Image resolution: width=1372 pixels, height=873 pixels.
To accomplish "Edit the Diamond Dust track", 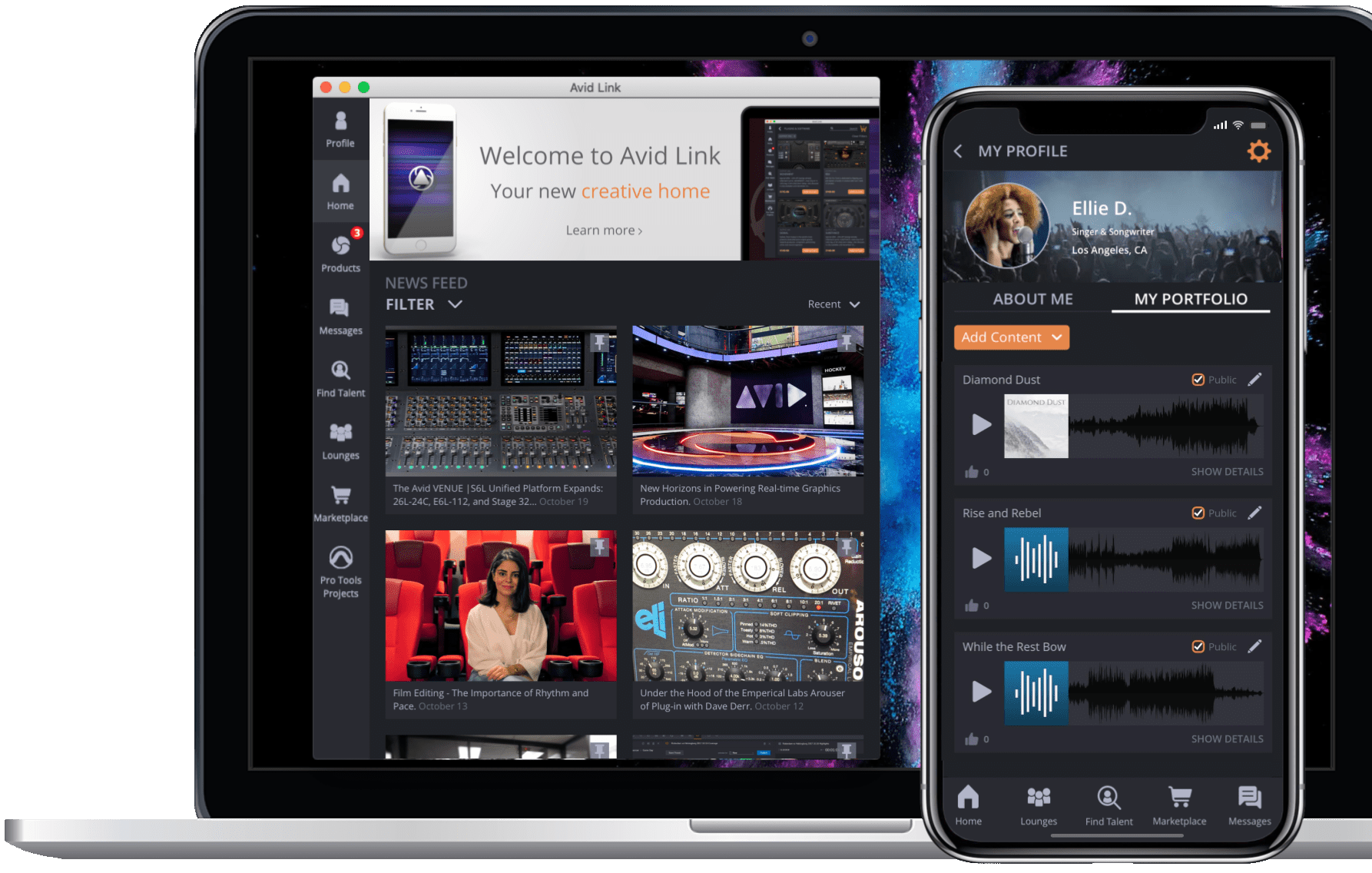I will point(1254,380).
